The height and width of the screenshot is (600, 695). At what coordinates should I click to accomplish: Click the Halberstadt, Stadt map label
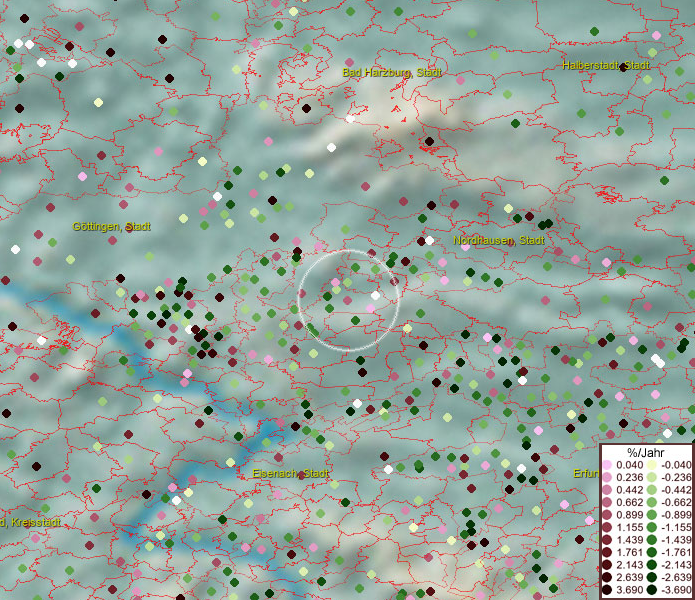click(x=605, y=65)
